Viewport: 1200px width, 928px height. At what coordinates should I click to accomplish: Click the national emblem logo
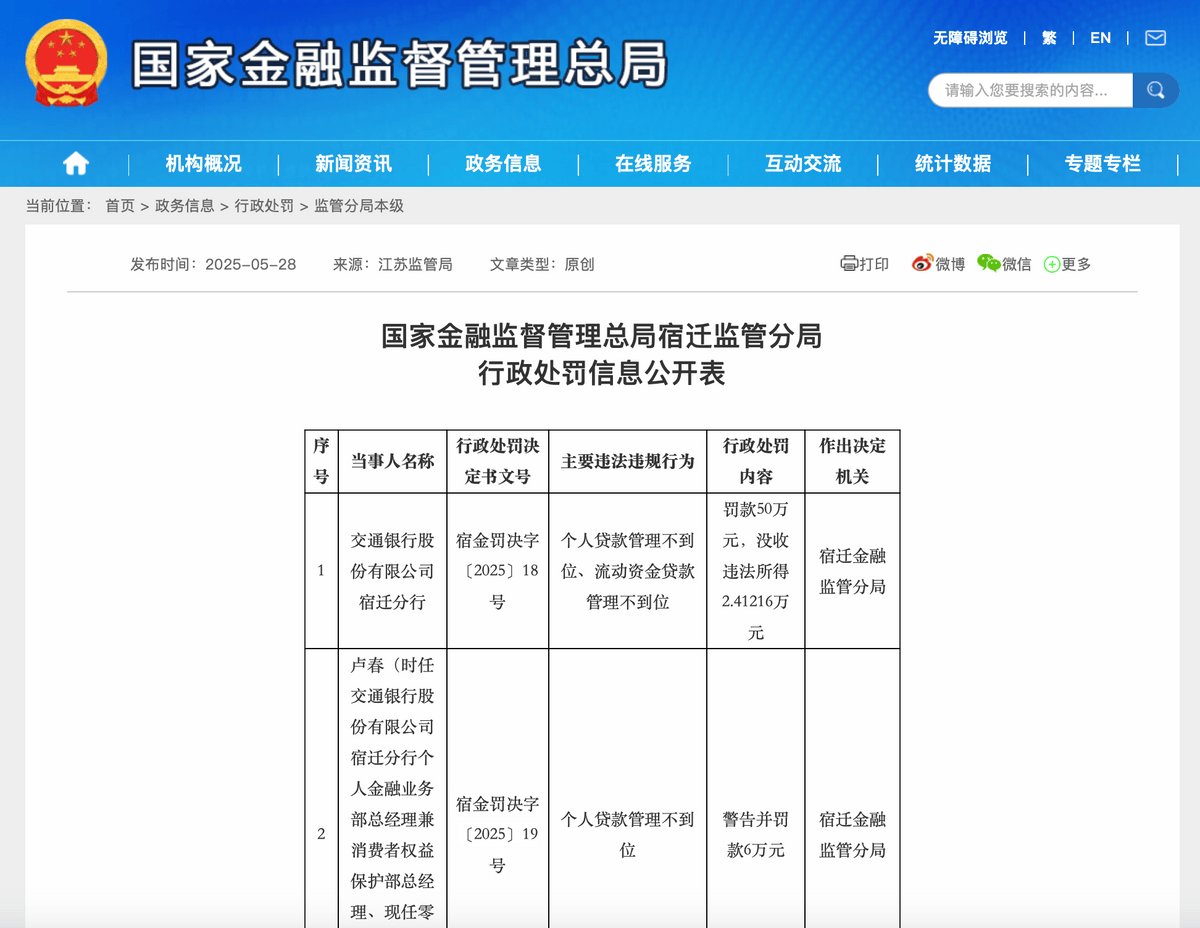pos(67,62)
